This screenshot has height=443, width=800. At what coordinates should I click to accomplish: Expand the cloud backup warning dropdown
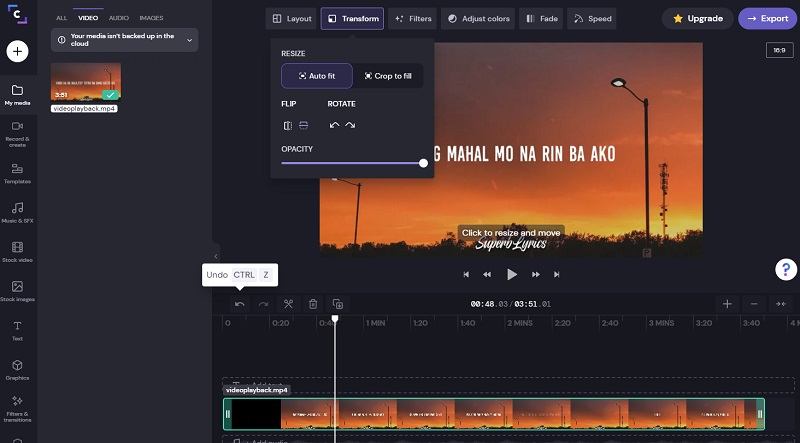(189, 40)
